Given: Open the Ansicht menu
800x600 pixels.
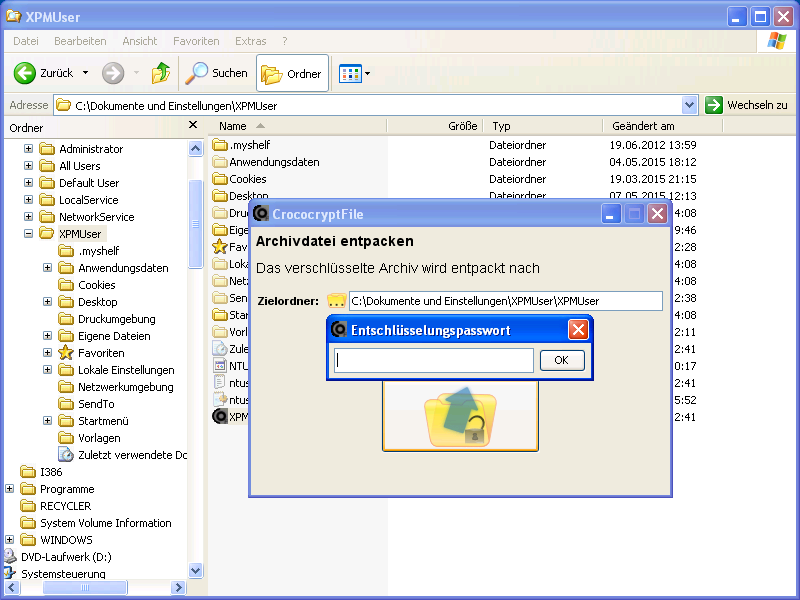Looking at the screenshot, I should [140, 41].
